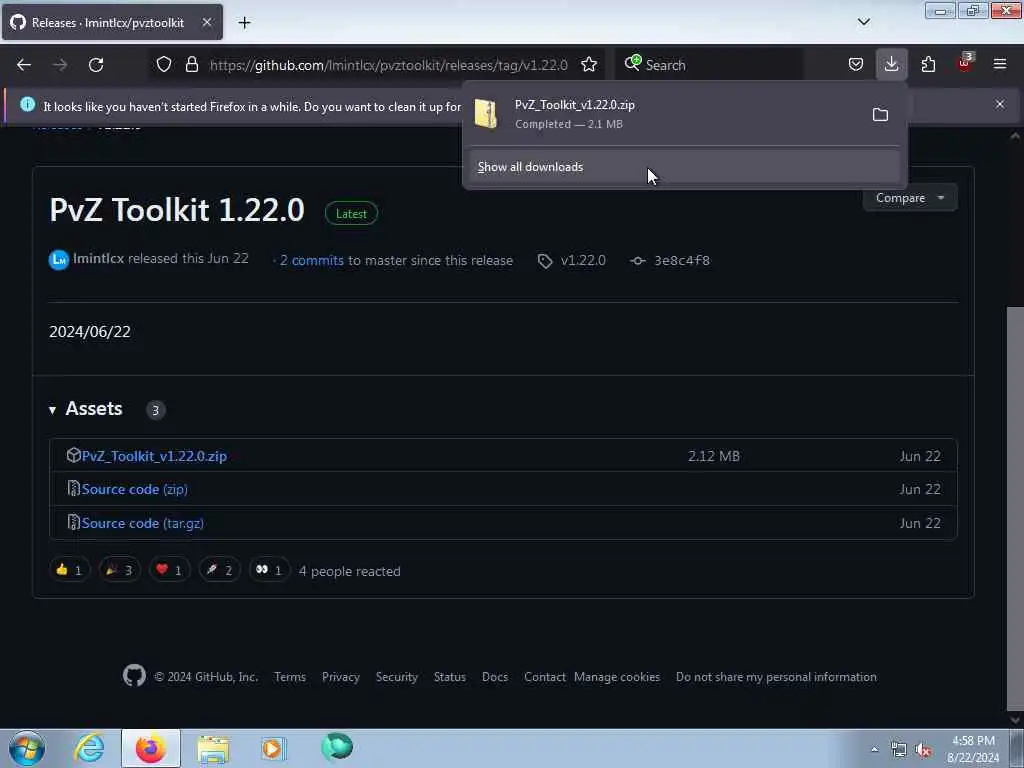Toggle the Firefox downloads panel button

[891, 65]
